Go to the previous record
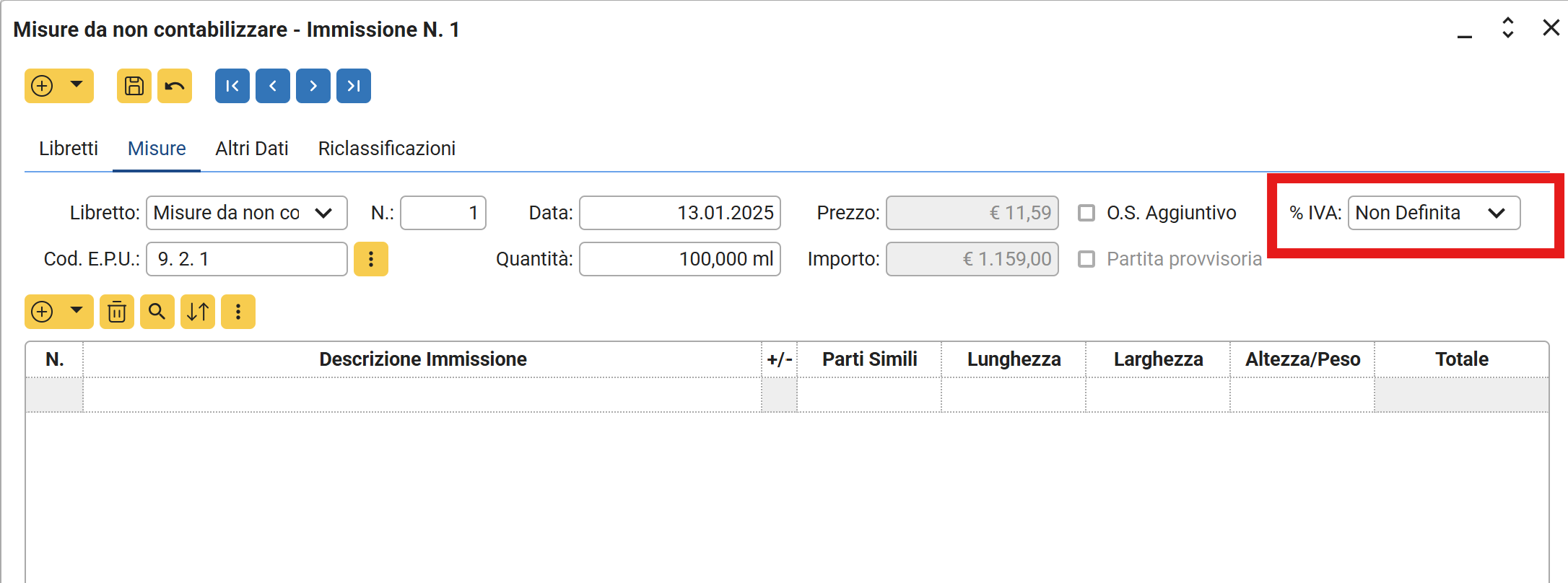 pyautogui.click(x=273, y=86)
